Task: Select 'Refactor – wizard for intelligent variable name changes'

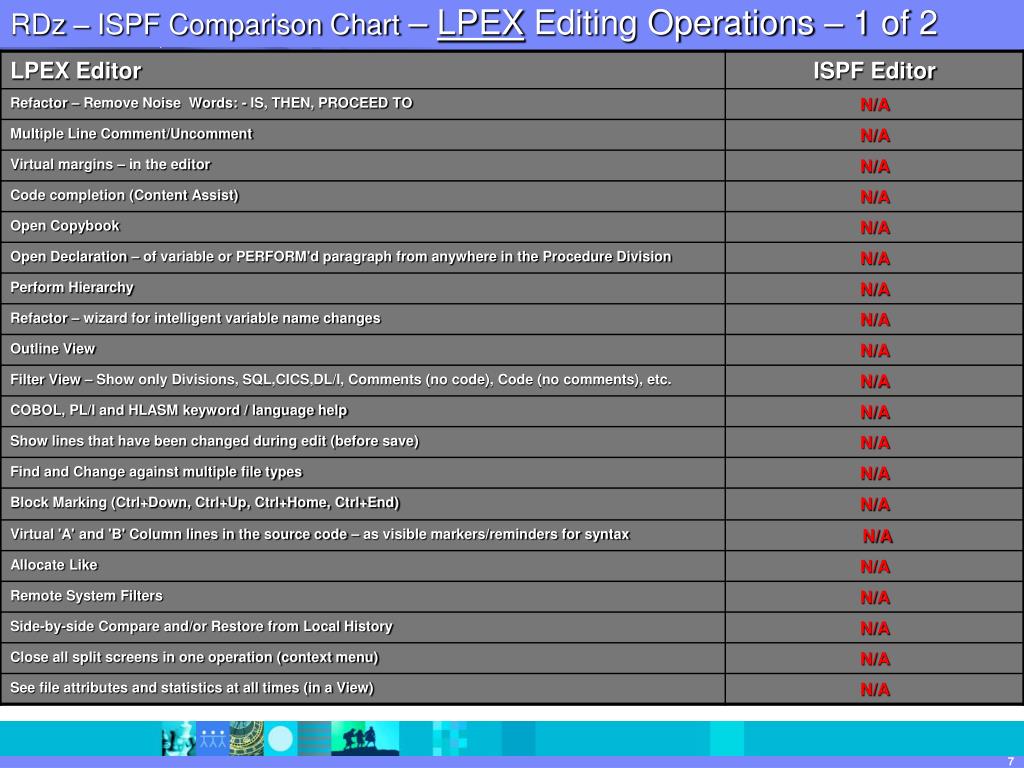Action: pyautogui.click(x=195, y=318)
